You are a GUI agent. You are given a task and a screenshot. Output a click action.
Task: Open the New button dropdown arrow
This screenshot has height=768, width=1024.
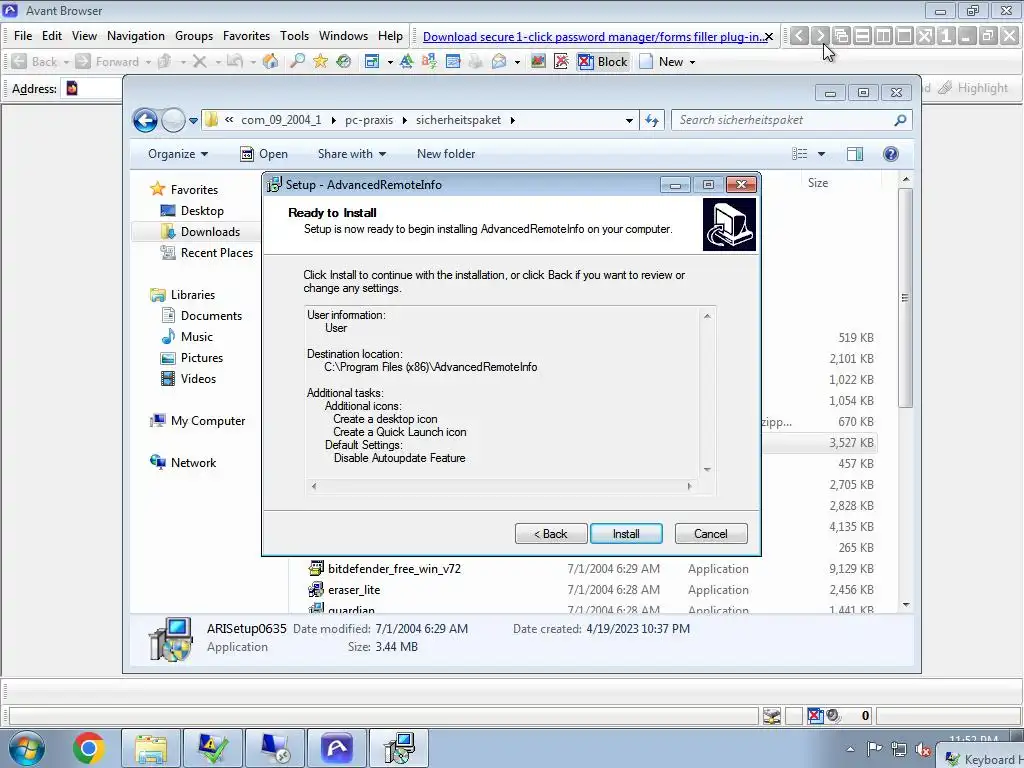[x=692, y=62]
